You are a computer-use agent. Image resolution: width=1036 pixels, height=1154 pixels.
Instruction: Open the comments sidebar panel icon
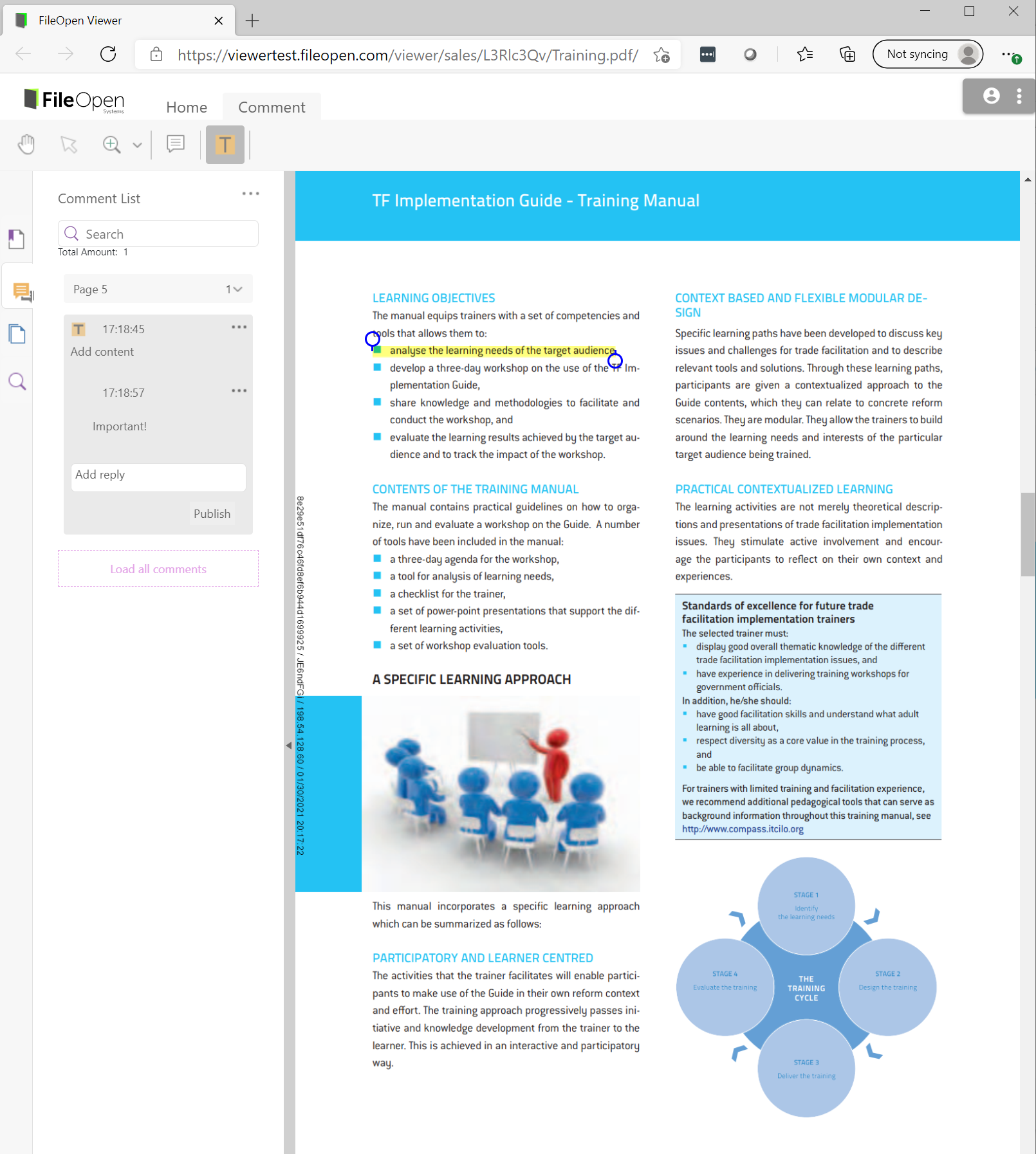point(23,292)
